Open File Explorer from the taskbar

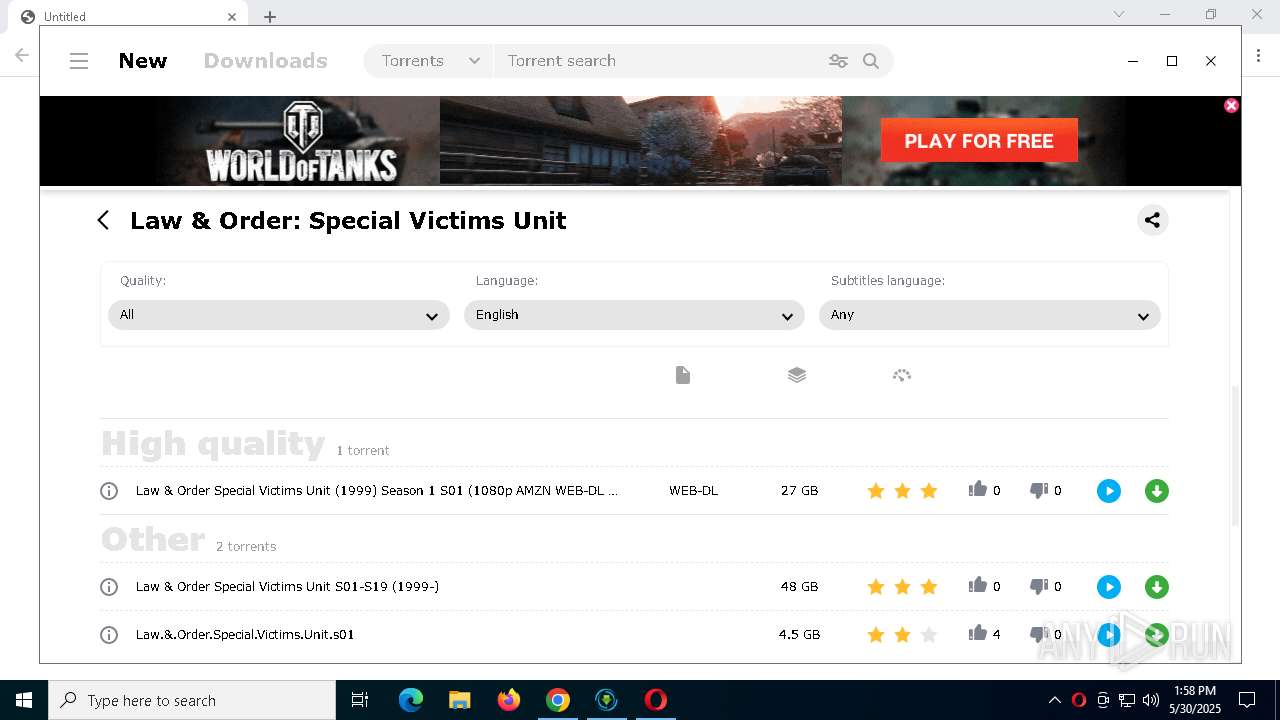459,700
